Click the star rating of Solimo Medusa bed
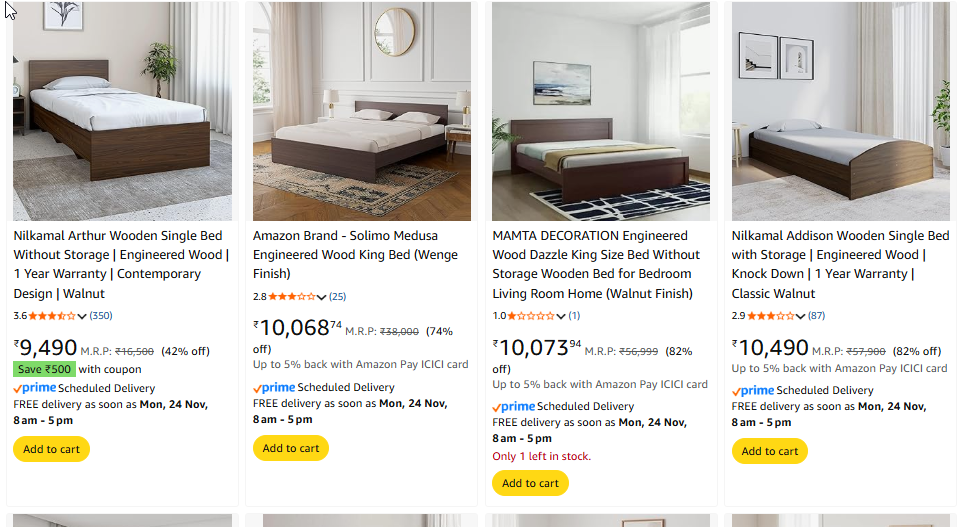Viewport: 973px width, 527px height. point(292,297)
